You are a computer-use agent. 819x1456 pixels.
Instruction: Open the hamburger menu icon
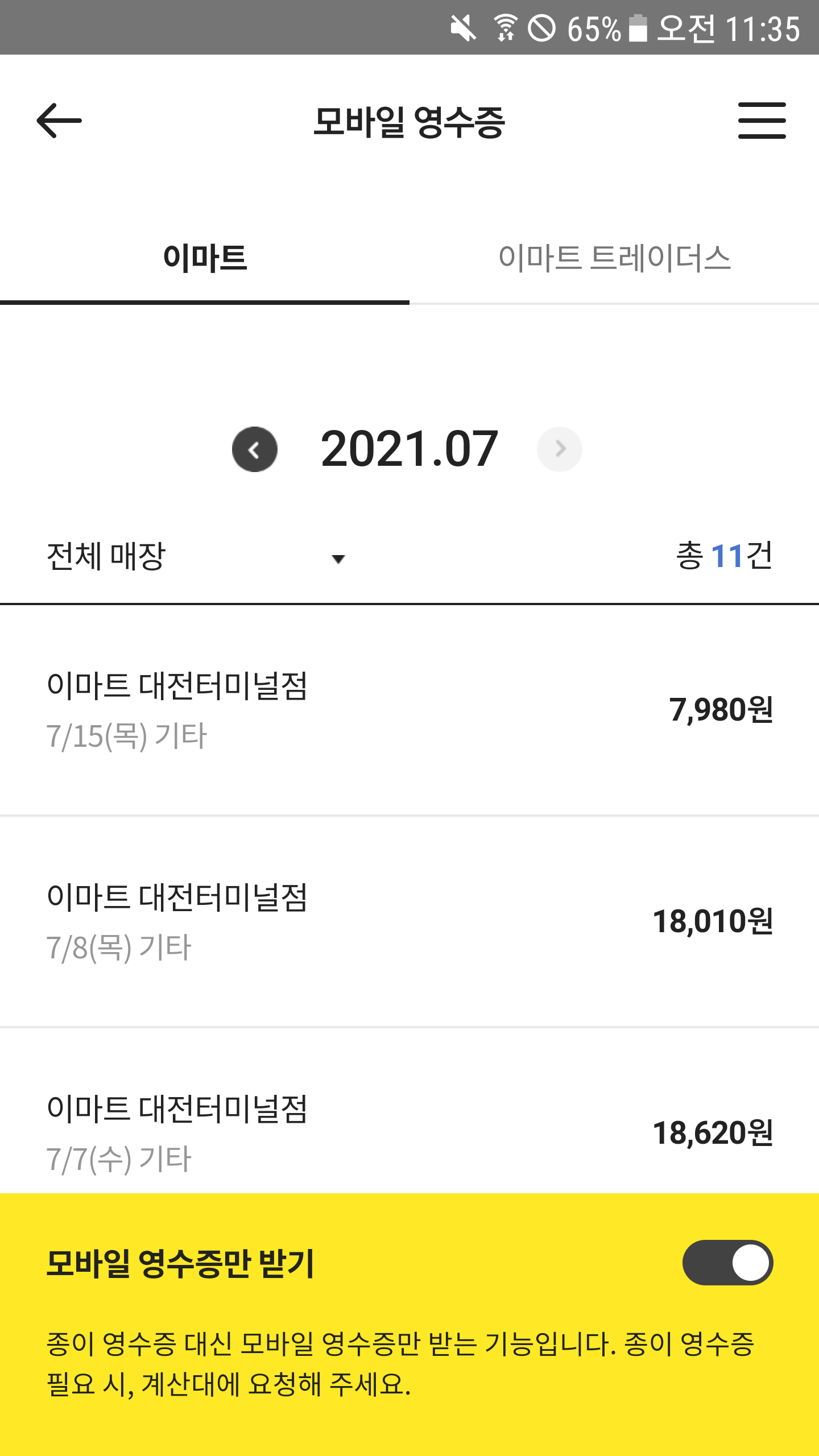(x=762, y=121)
